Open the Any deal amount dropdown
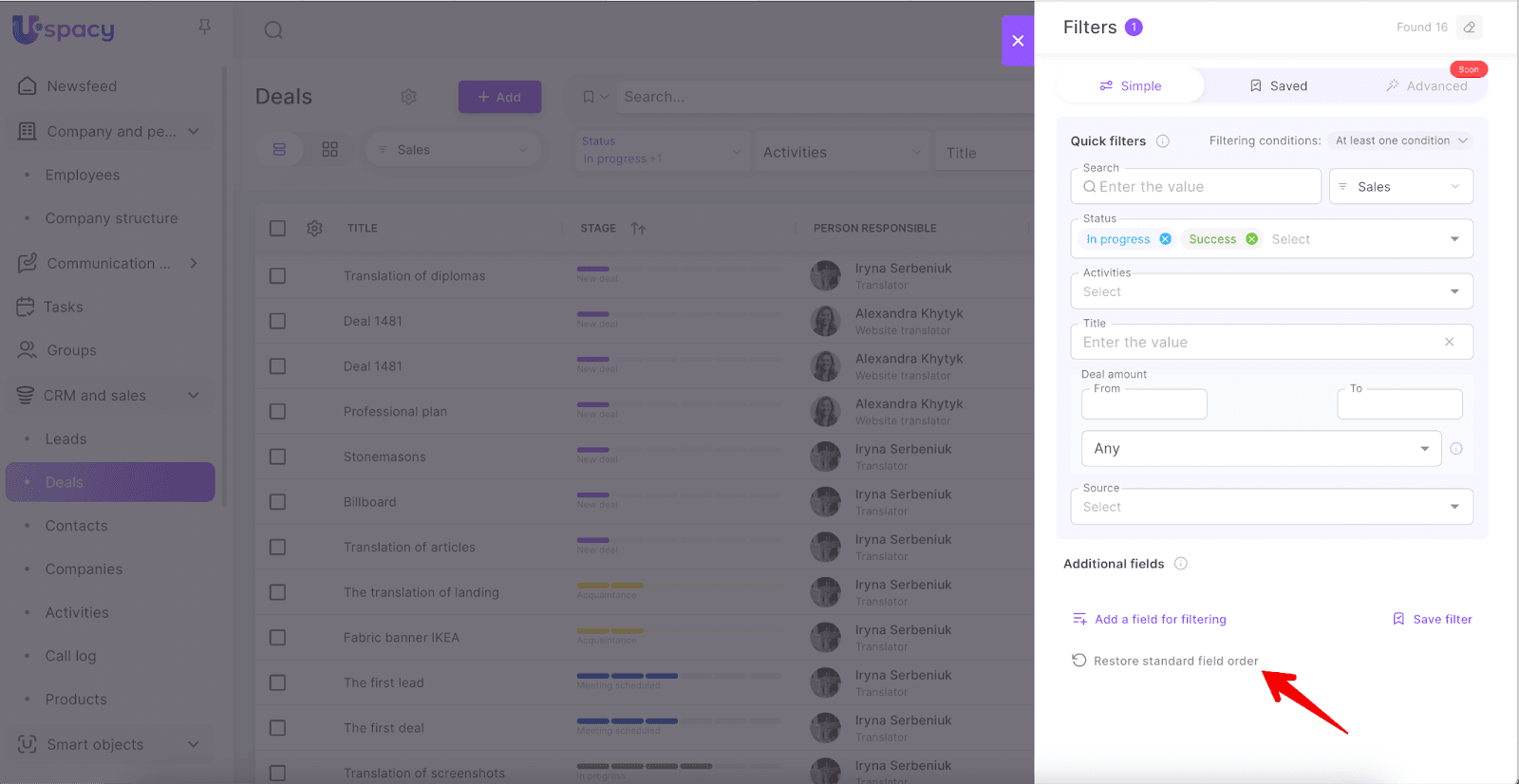1519x784 pixels. [x=1260, y=449]
